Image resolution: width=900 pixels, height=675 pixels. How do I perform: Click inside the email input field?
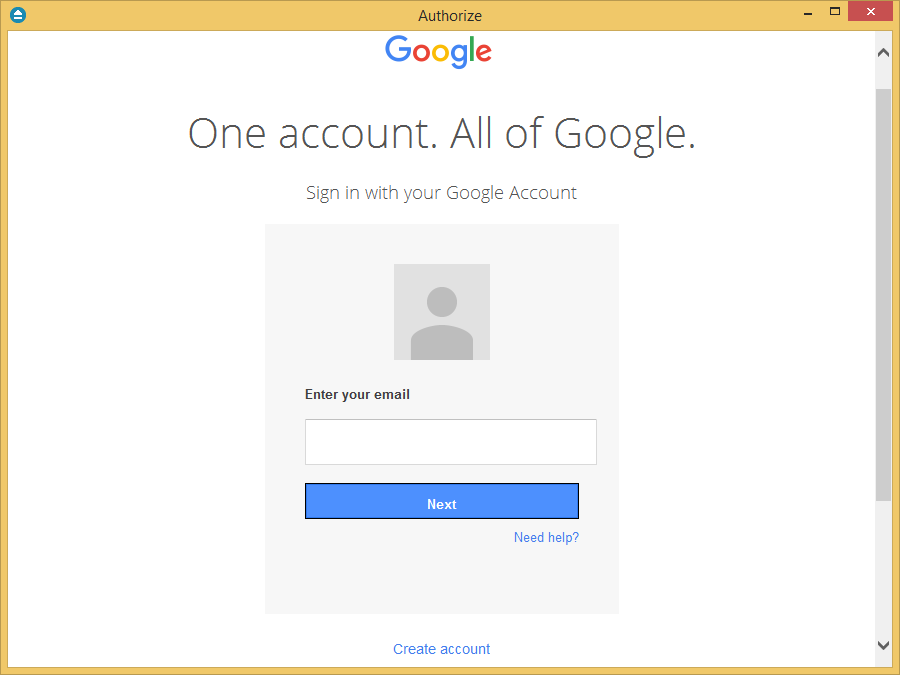tap(450, 441)
